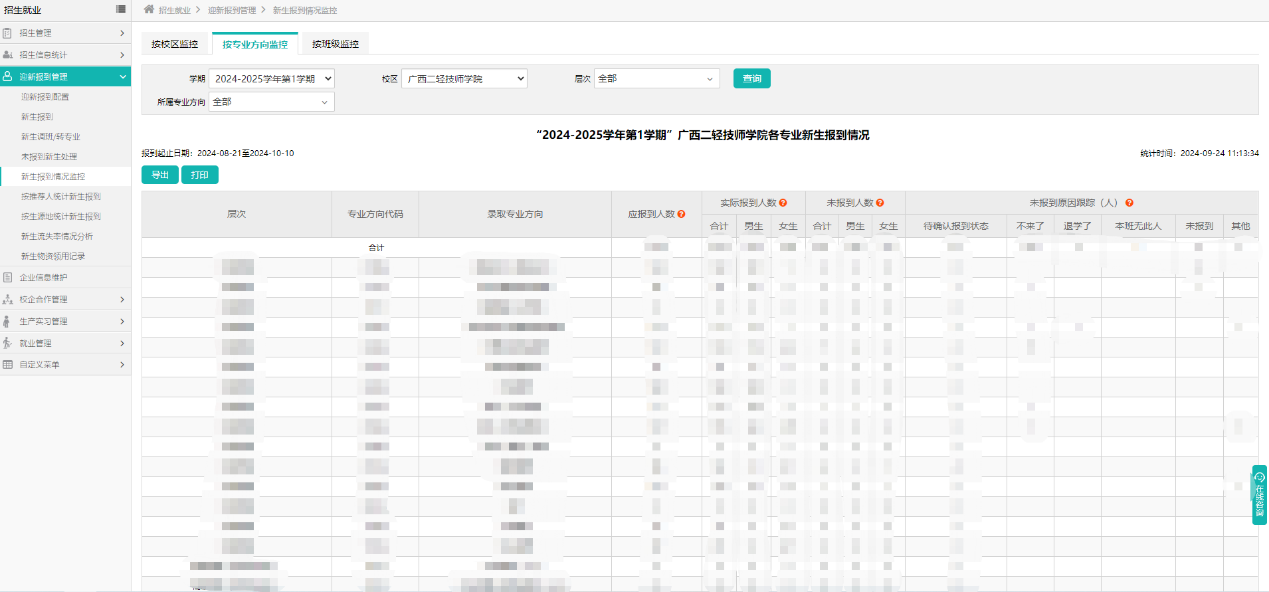Expand the 招生信息统计 menu
The image size is (1269, 592).
click(x=122, y=55)
